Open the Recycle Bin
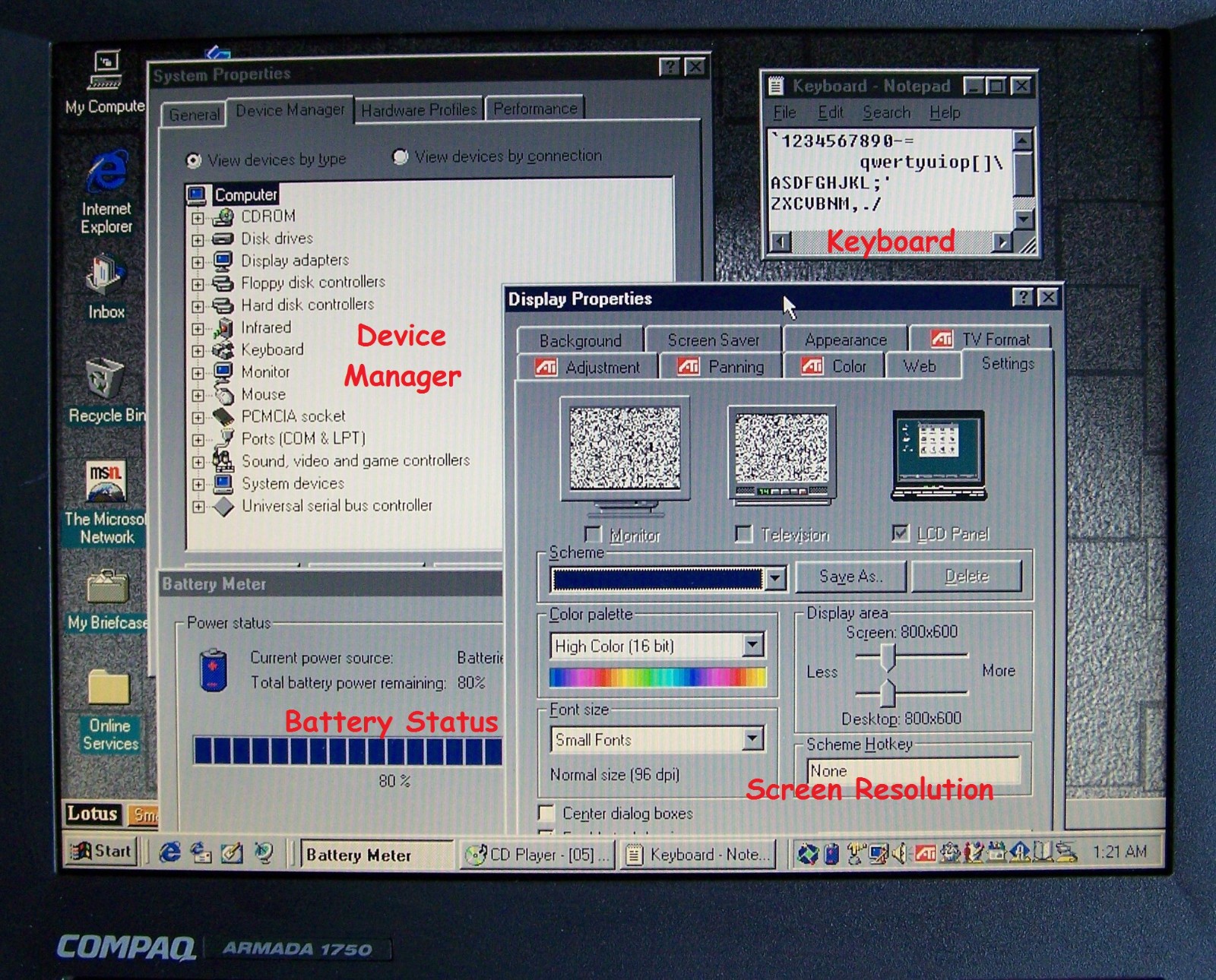The height and width of the screenshot is (980, 1216). (106, 390)
